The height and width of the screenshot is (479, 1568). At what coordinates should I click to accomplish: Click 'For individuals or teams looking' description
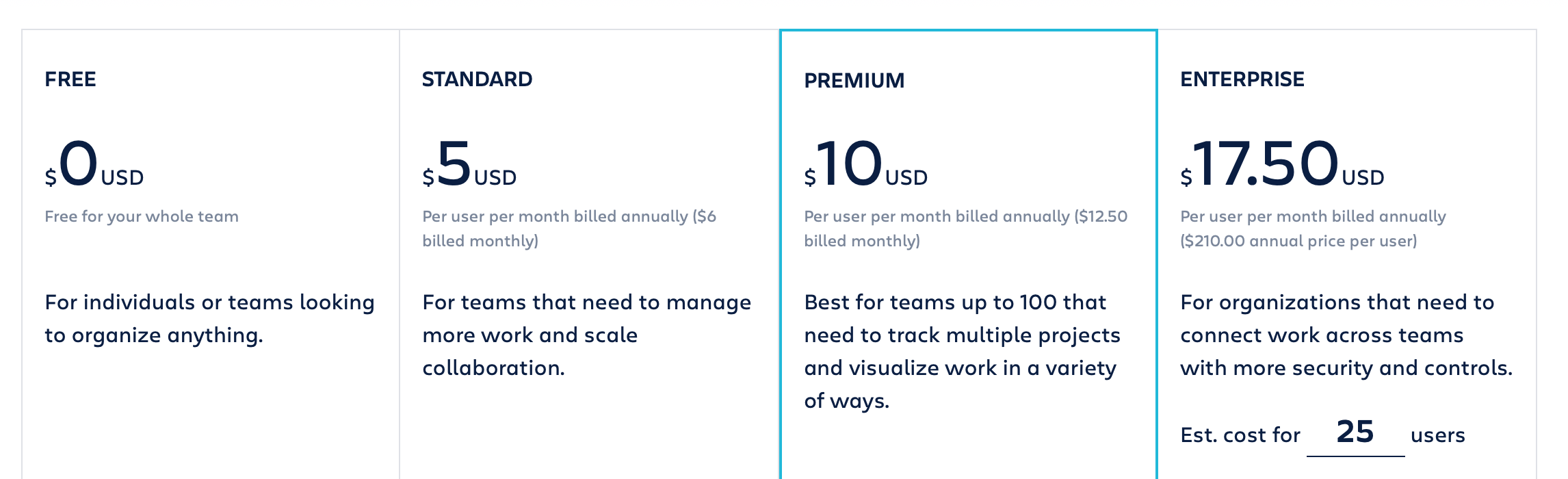click(209, 319)
